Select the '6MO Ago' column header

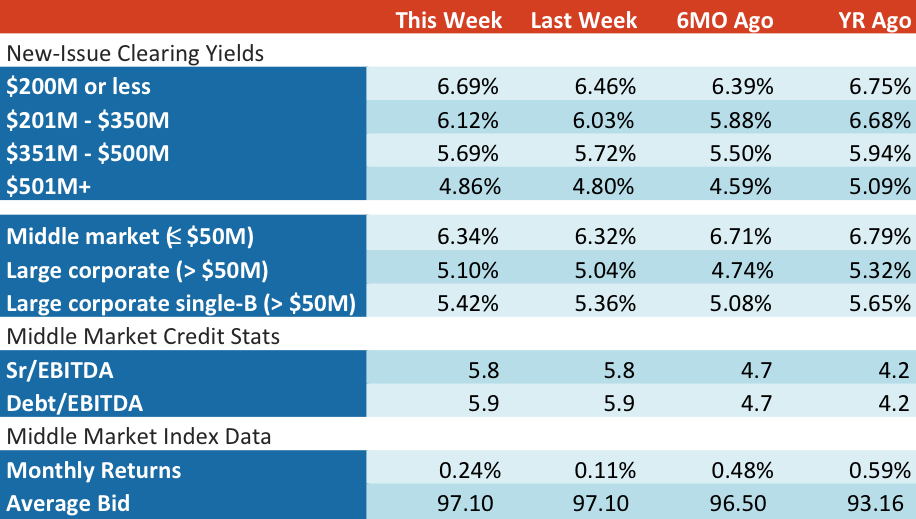(724, 20)
